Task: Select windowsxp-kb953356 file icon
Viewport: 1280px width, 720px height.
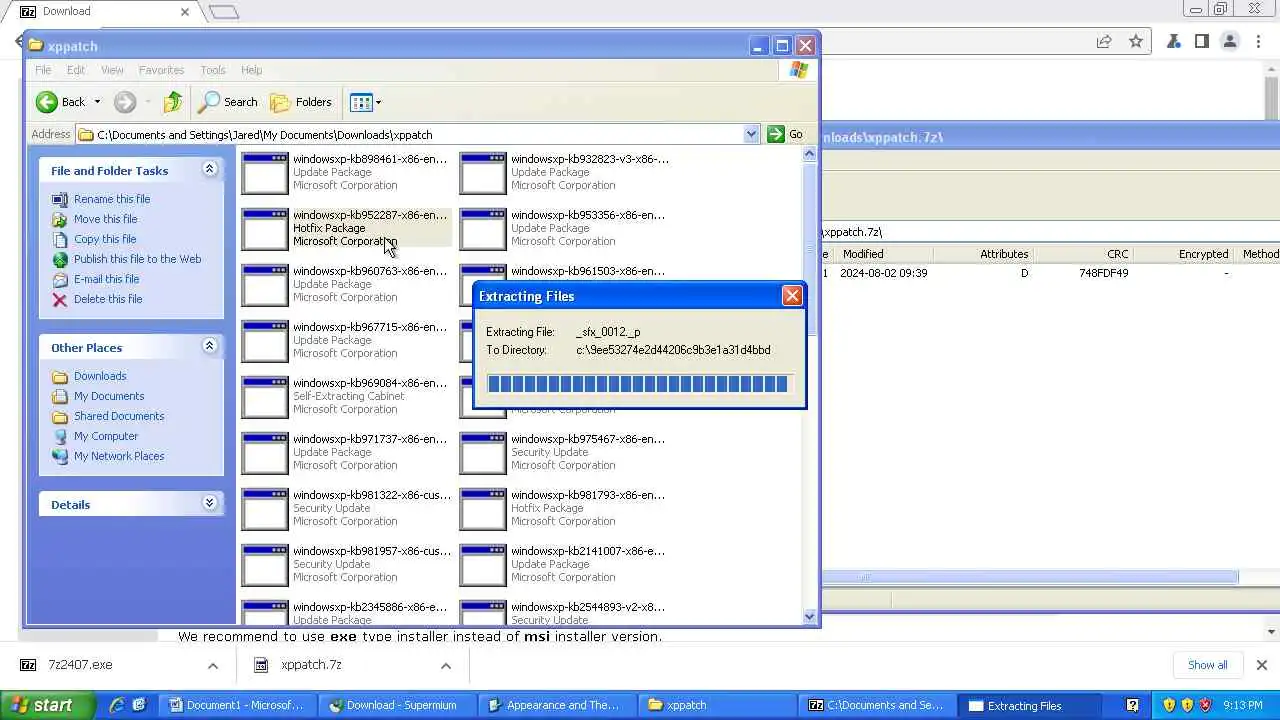Action: point(483,229)
